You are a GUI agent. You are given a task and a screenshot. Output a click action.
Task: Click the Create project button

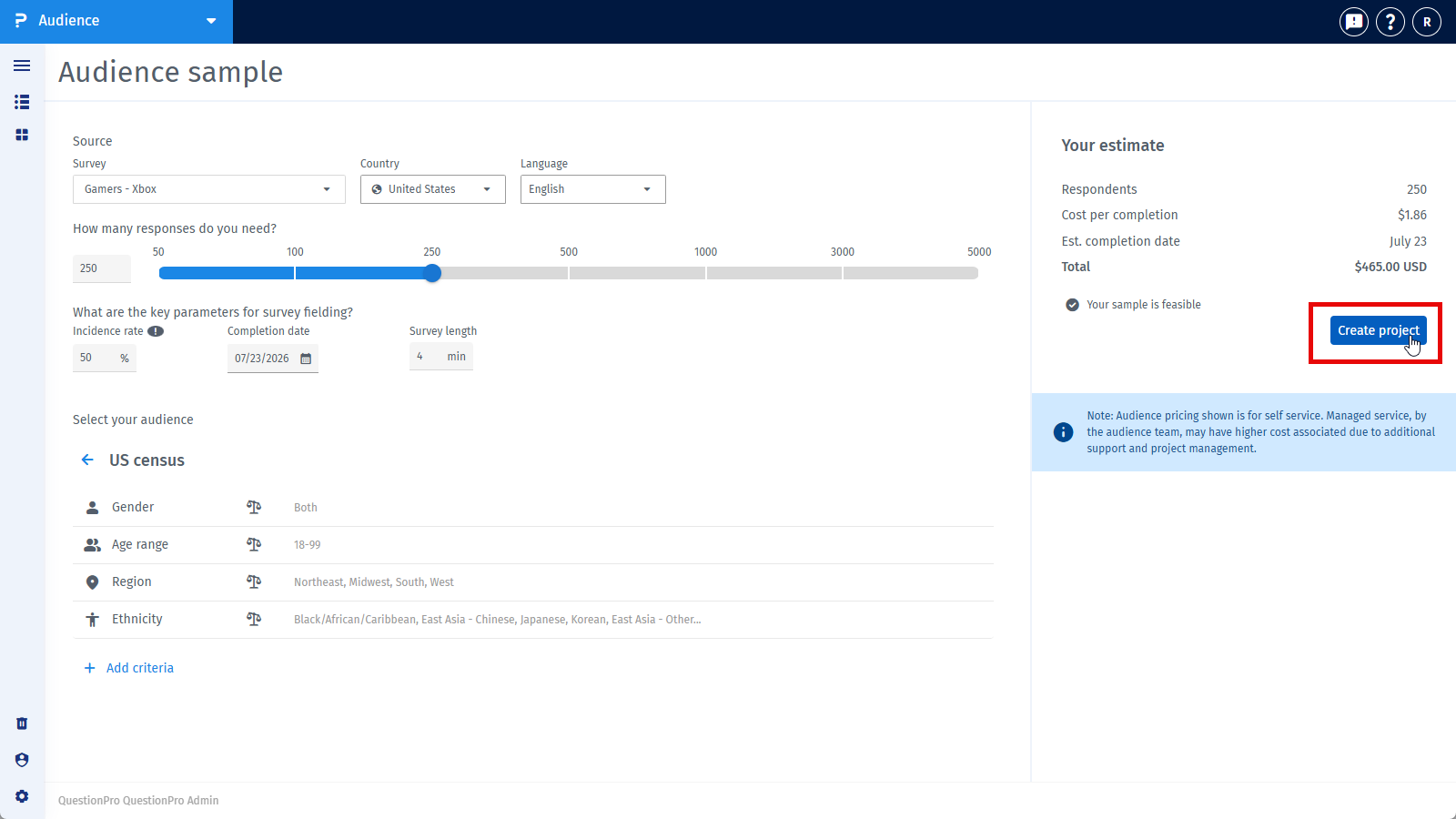[1378, 330]
